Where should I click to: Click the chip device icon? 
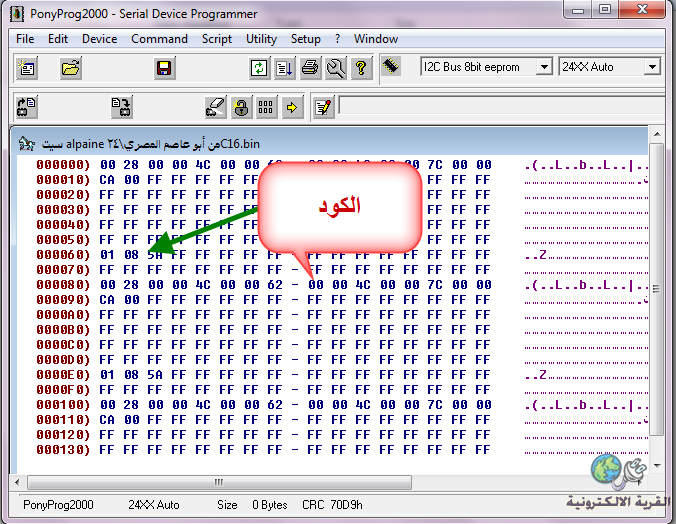pos(391,66)
